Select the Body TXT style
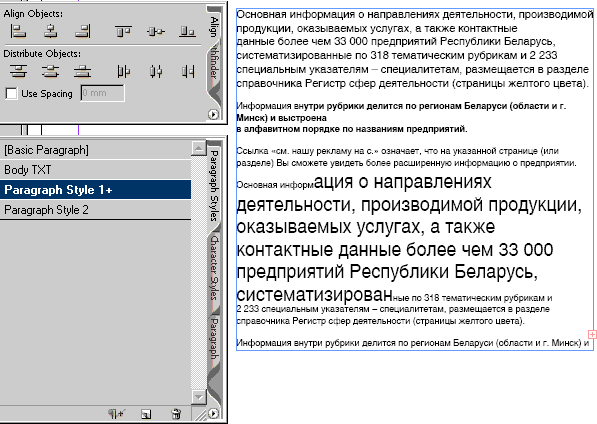The image size is (597, 424). pyautogui.click(x=95, y=170)
